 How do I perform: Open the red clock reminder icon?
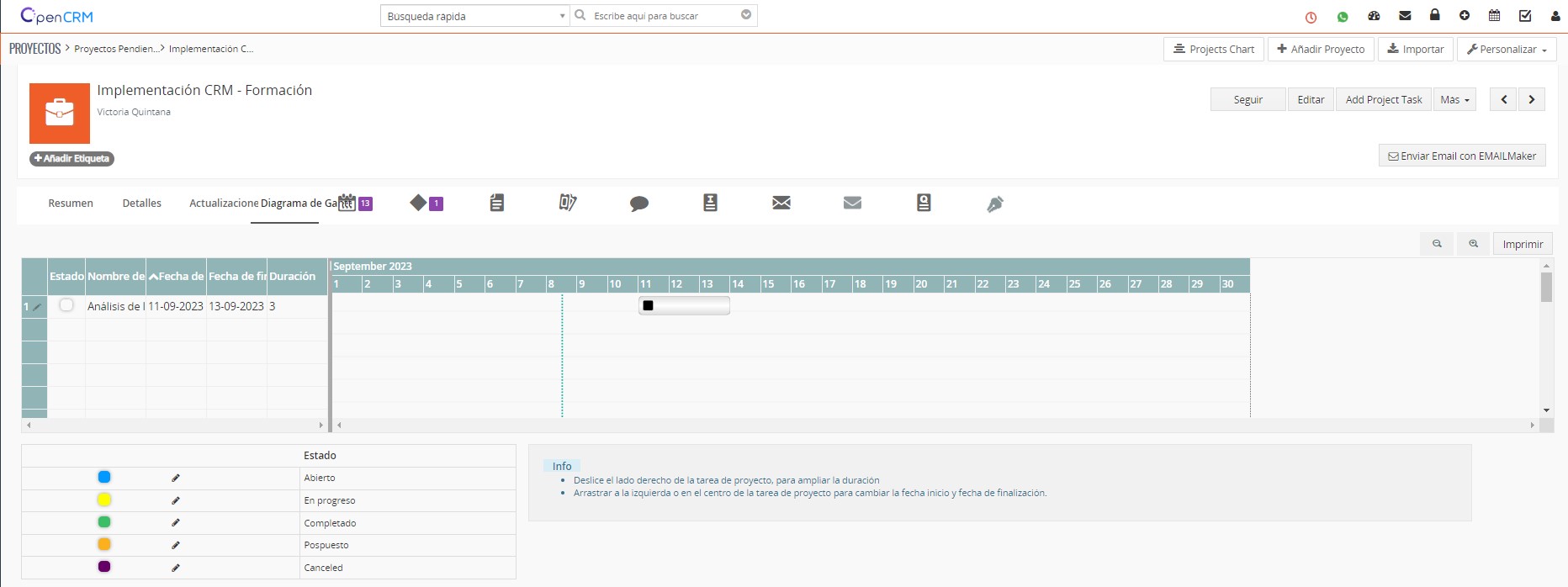click(x=1311, y=17)
